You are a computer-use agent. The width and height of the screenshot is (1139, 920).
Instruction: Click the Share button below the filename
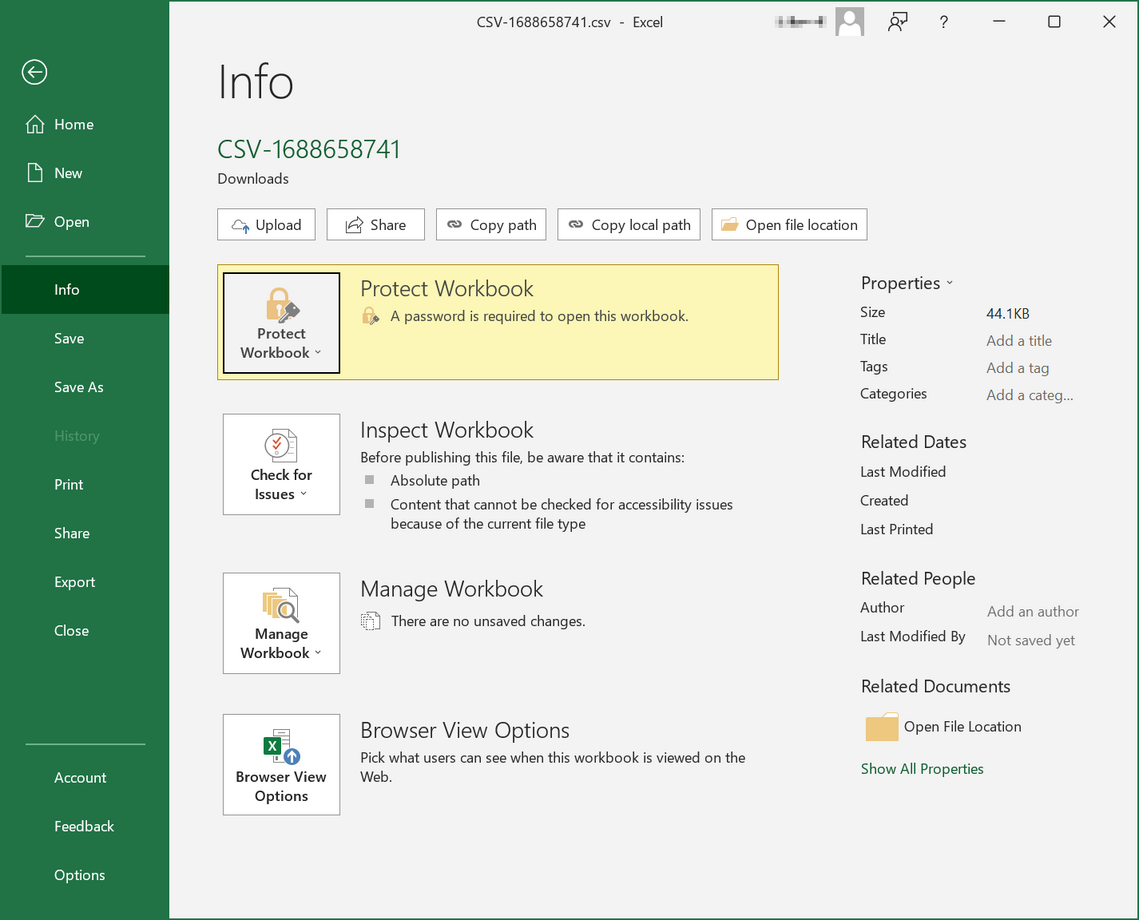(376, 224)
